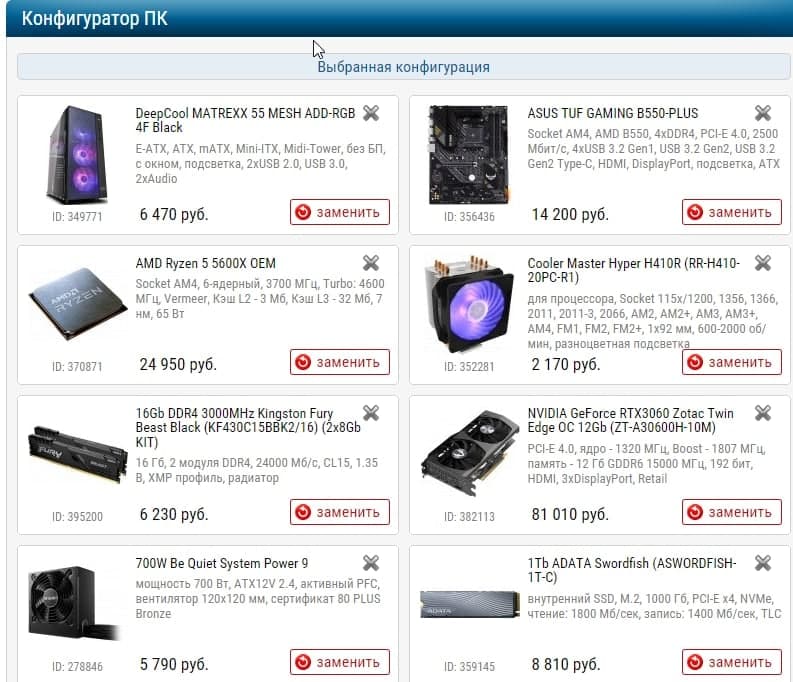Viewport: 793px width, 682px height.
Task: Click the Выбранная конфигурация header bar
Action: point(404,67)
